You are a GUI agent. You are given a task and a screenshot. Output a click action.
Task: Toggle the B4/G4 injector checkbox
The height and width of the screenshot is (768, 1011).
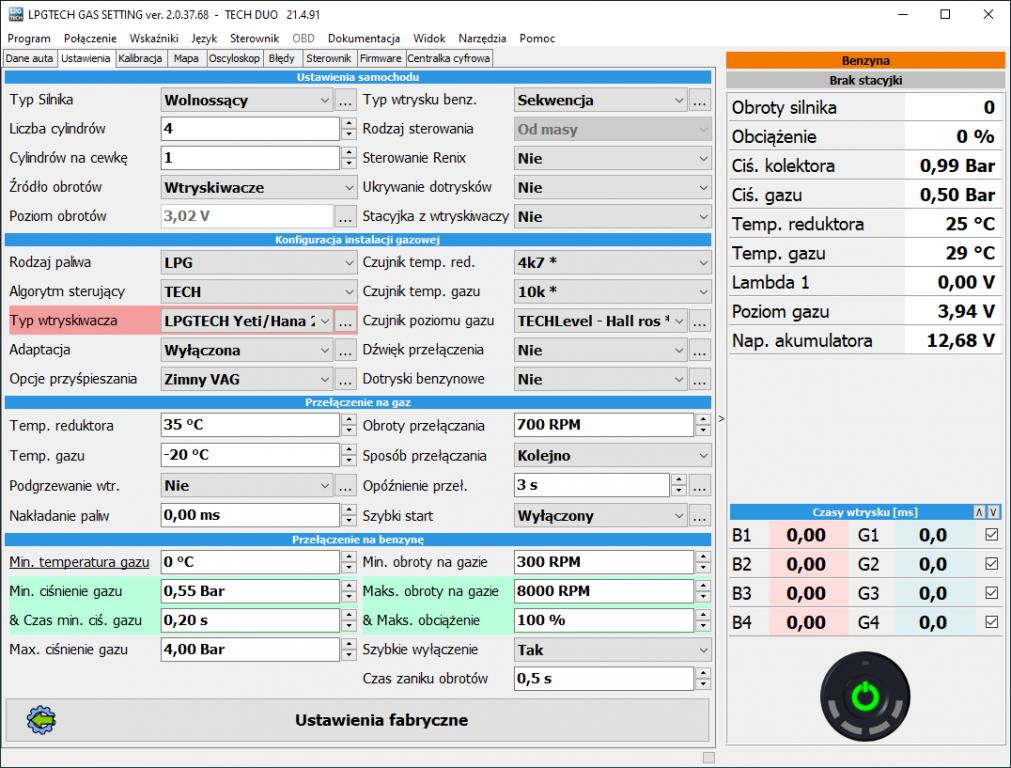pos(992,622)
